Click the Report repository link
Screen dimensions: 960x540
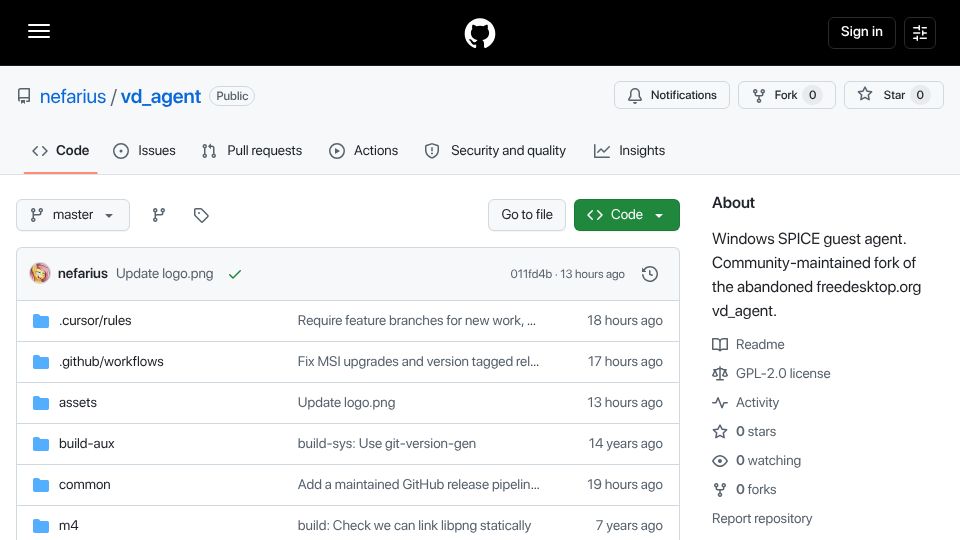(x=762, y=519)
